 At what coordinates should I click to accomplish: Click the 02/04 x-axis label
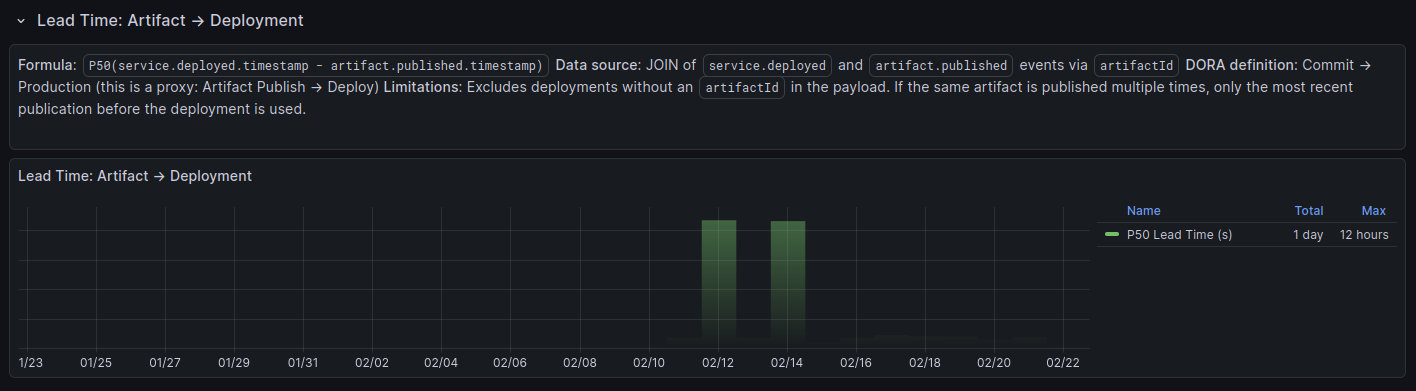tap(440, 362)
